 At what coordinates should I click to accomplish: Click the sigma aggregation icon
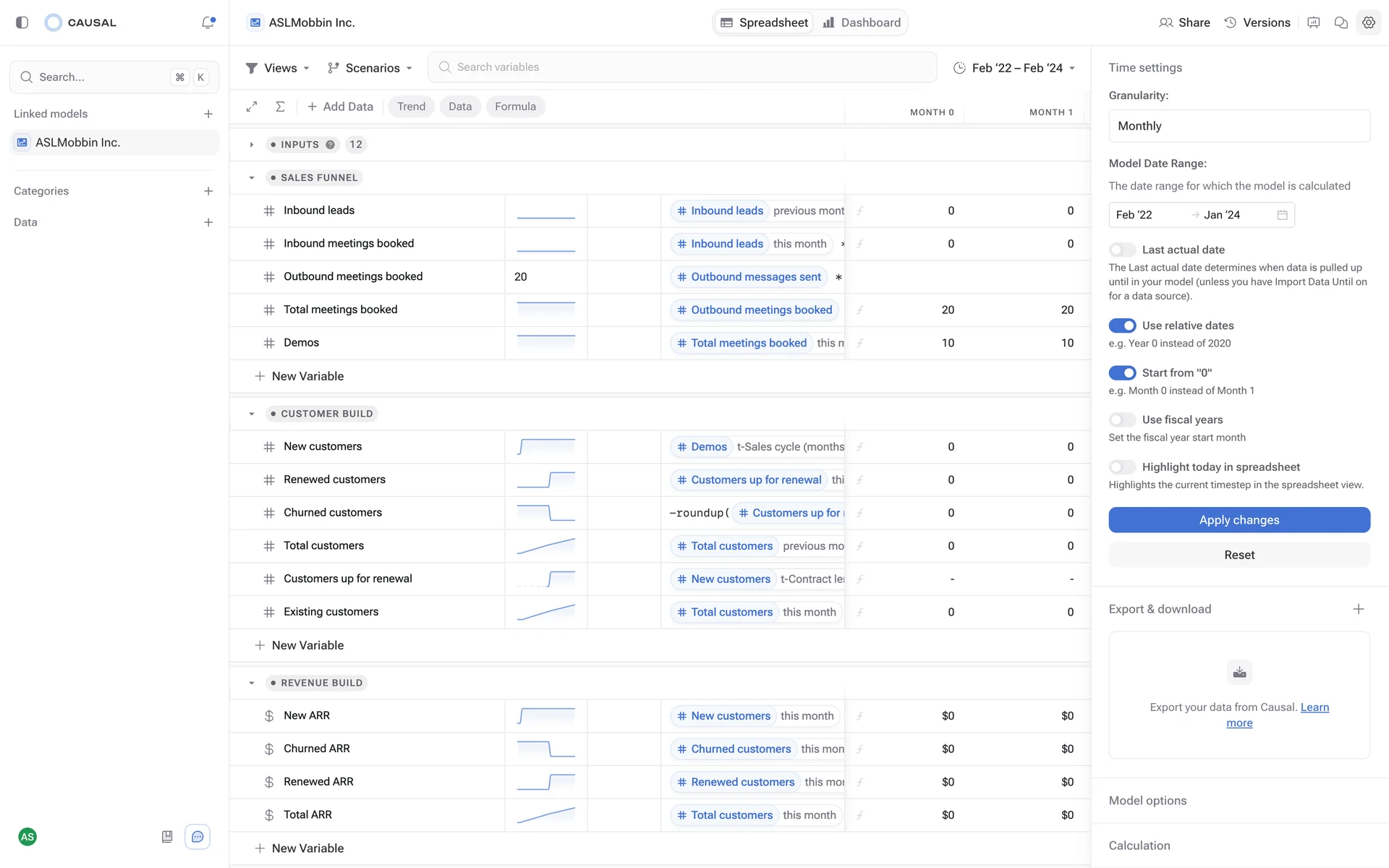(280, 106)
